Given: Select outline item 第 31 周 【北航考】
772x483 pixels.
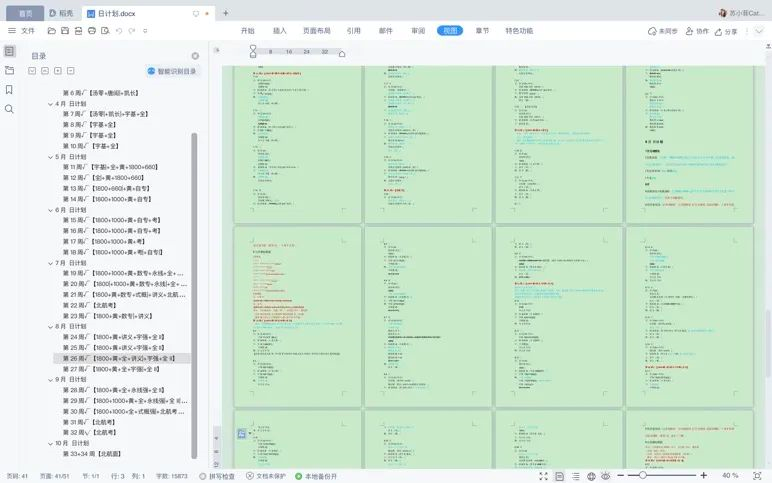Looking at the screenshot, I should tap(90, 422).
